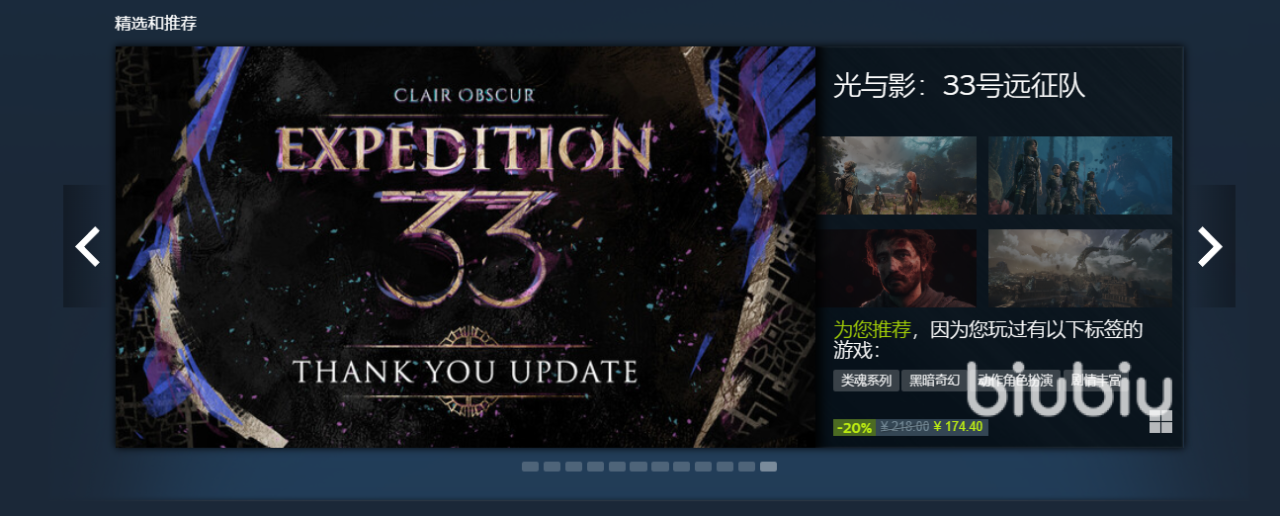The image size is (1280, 516).
Task: Click the Windows platform icon
Action: pyautogui.click(x=1160, y=422)
